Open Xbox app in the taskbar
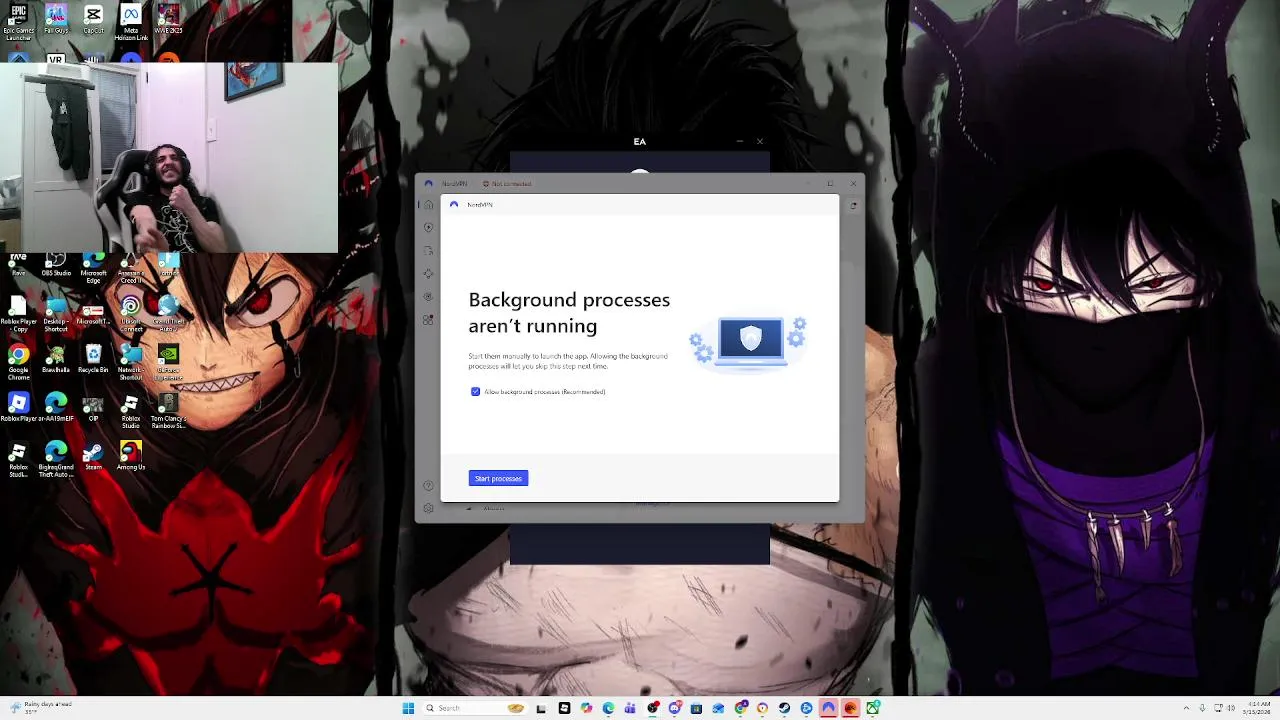This screenshot has width=1280, height=720. coord(872,708)
